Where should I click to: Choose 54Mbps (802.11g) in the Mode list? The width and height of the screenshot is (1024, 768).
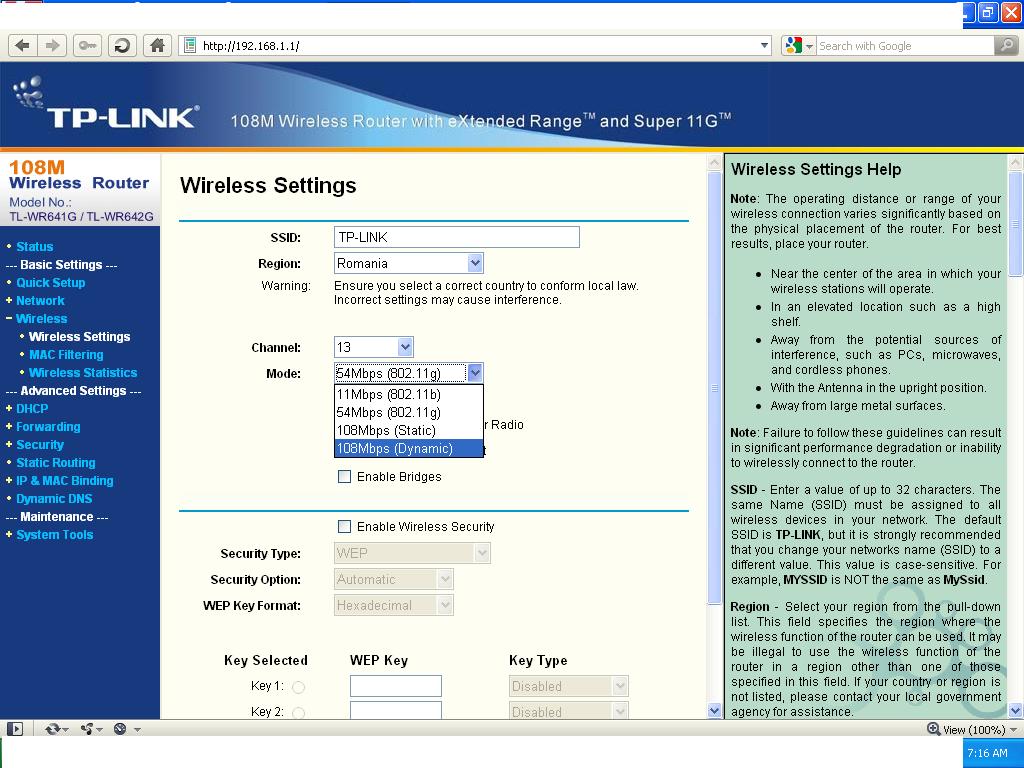point(409,413)
